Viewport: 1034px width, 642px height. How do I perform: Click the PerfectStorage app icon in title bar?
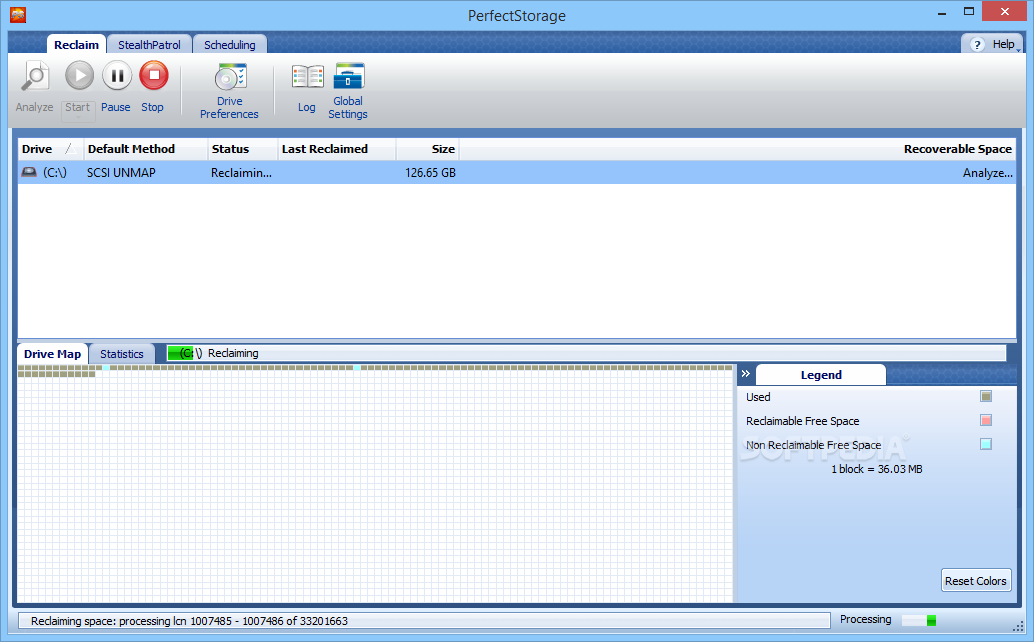pos(18,15)
